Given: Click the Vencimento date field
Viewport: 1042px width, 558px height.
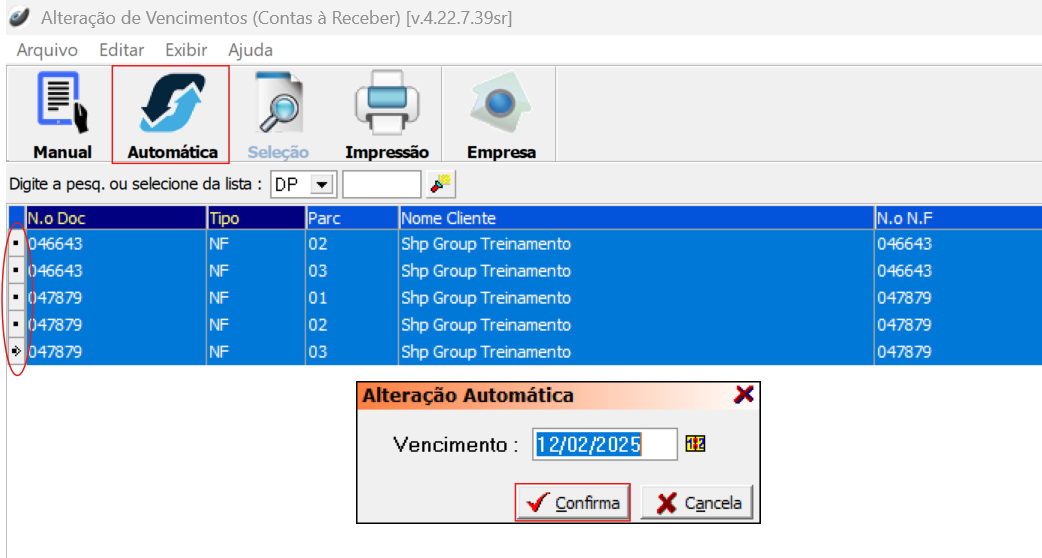Looking at the screenshot, I should [605, 444].
